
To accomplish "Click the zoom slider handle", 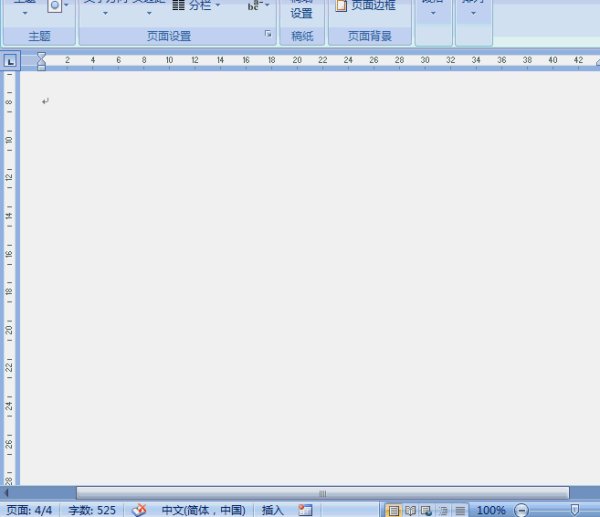I will point(574,510).
